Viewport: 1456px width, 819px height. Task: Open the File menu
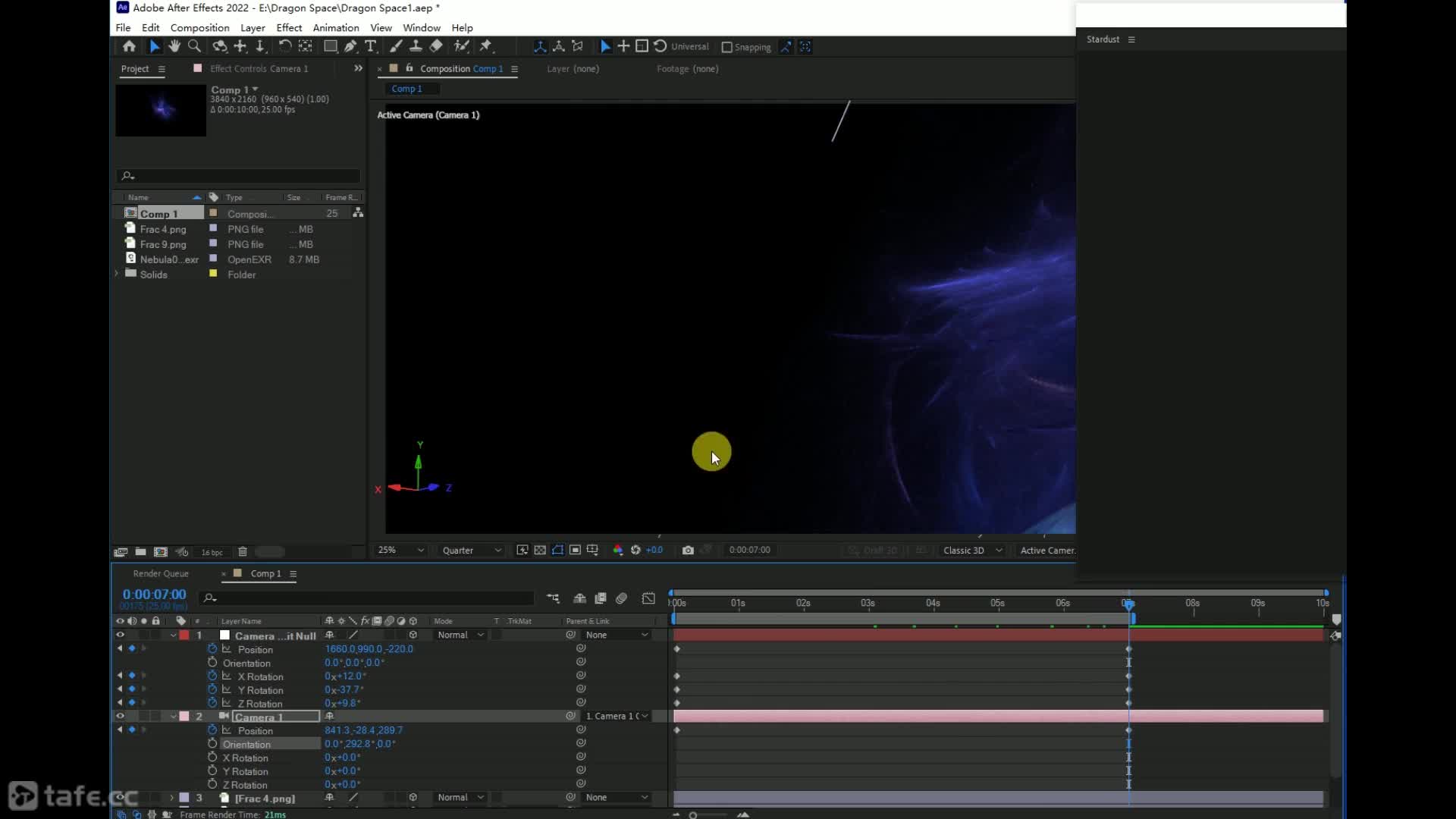point(123,27)
